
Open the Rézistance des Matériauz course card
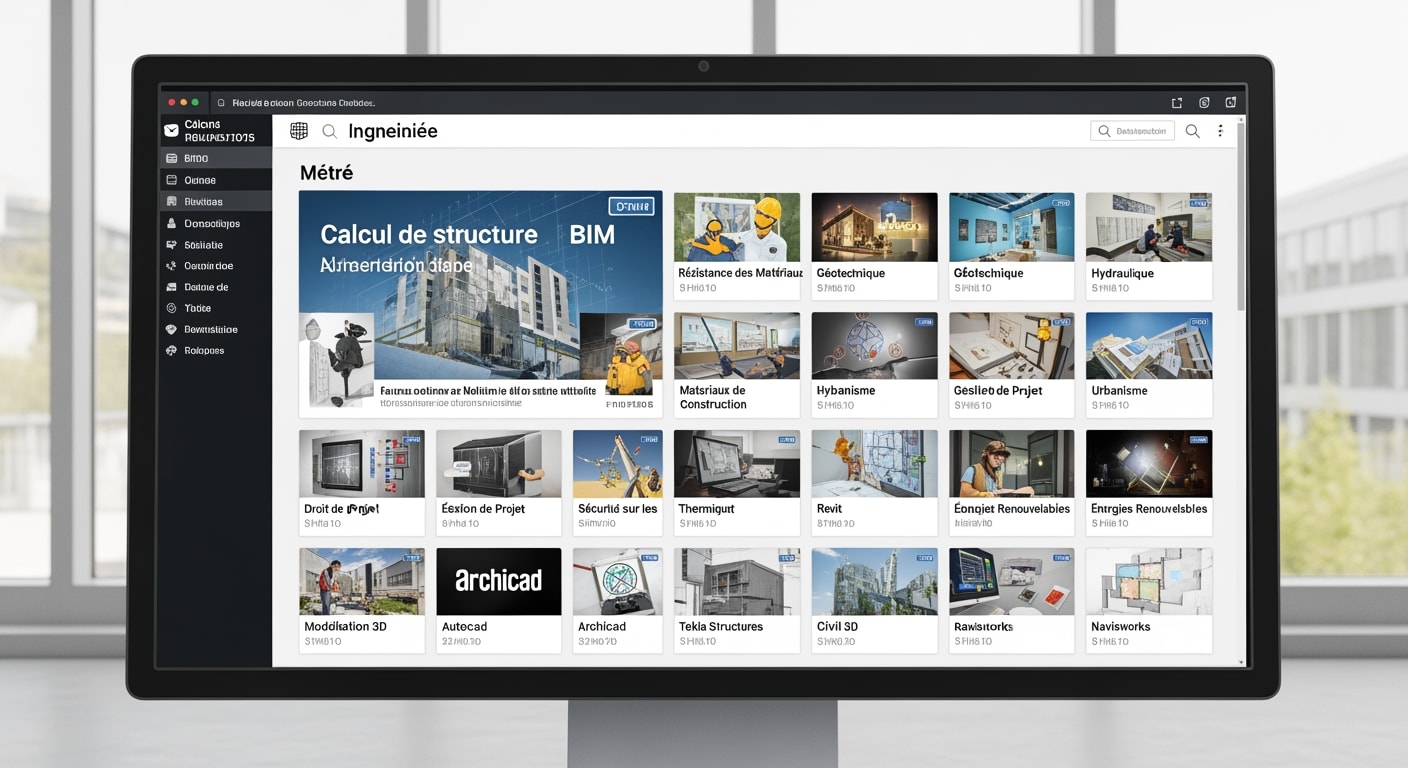click(737, 246)
